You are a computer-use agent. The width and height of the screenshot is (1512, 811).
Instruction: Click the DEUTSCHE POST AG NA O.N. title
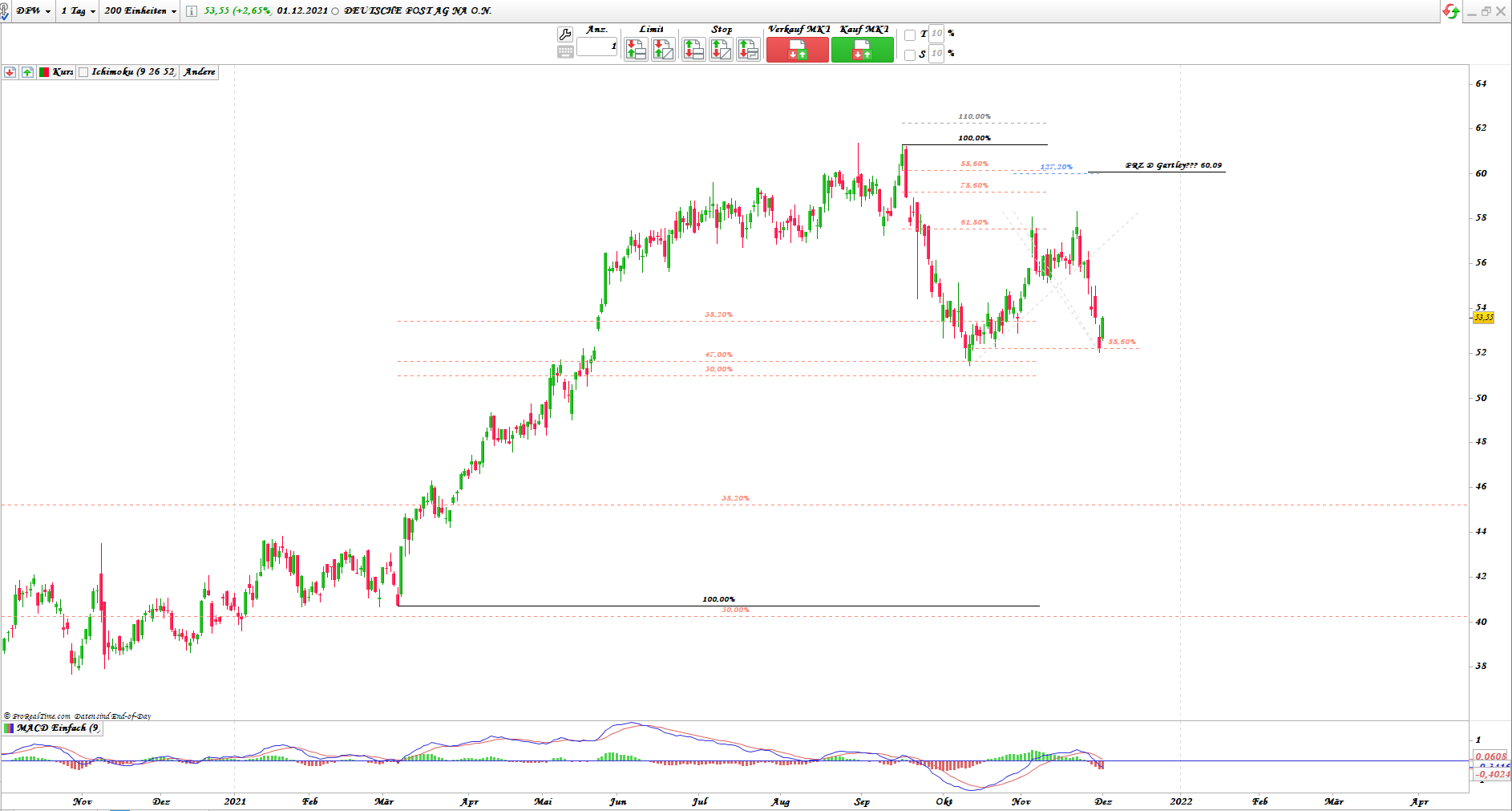click(418, 11)
